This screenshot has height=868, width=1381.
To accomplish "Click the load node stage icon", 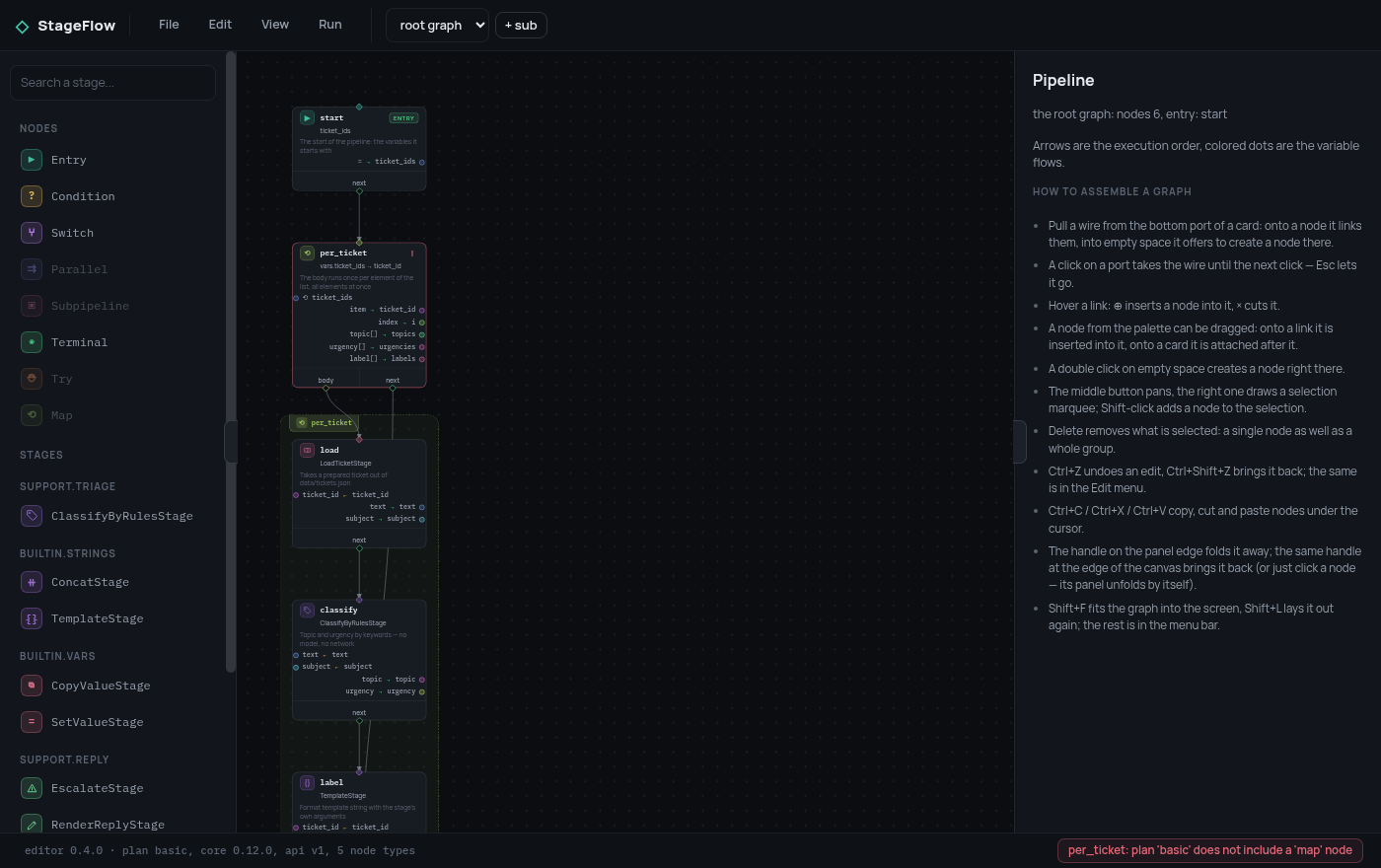I will point(307,451).
